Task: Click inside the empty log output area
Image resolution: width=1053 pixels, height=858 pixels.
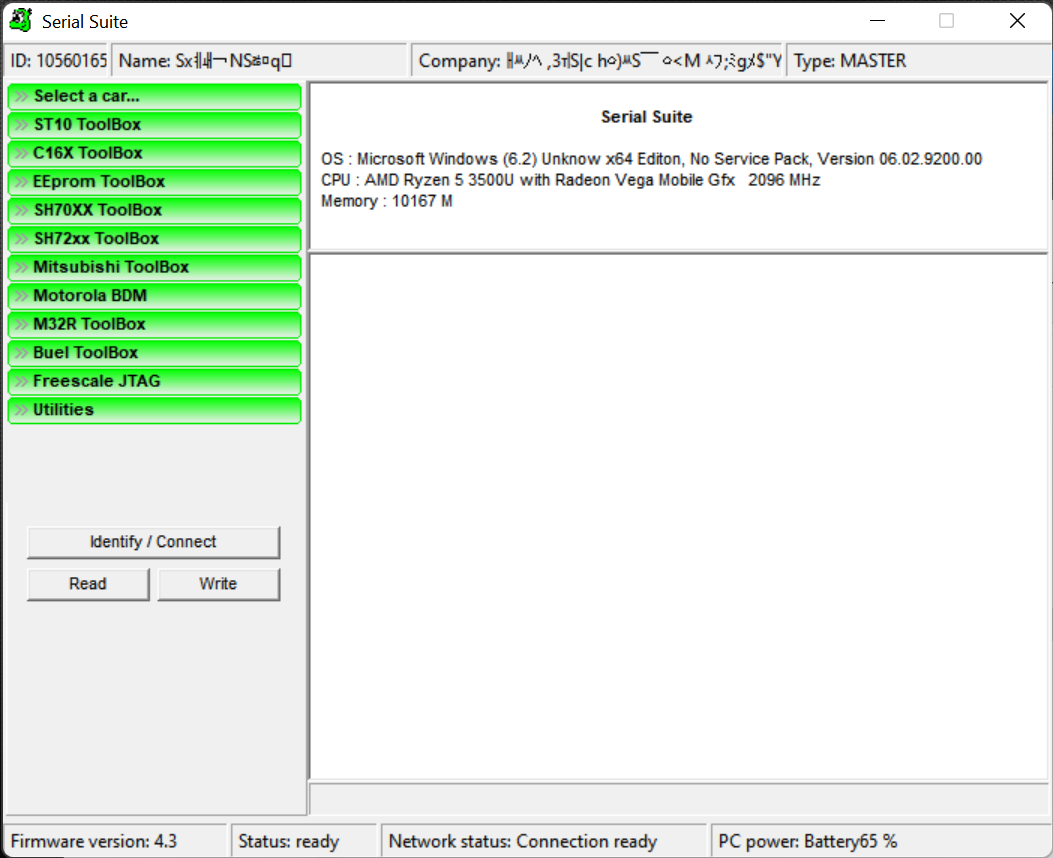Action: pos(678,515)
